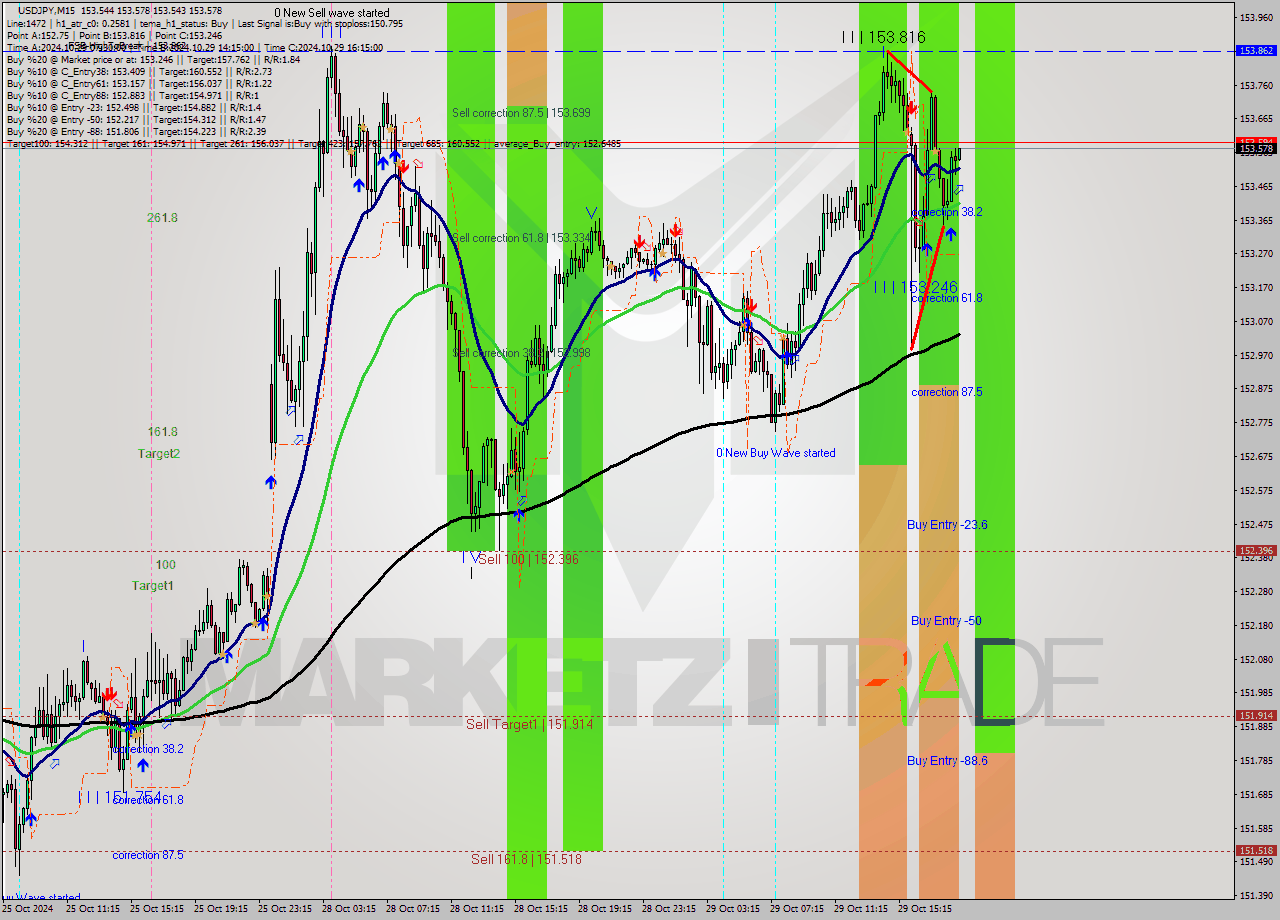
Task: Click the '| | | 153.246' point C label
Action: tap(915, 287)
